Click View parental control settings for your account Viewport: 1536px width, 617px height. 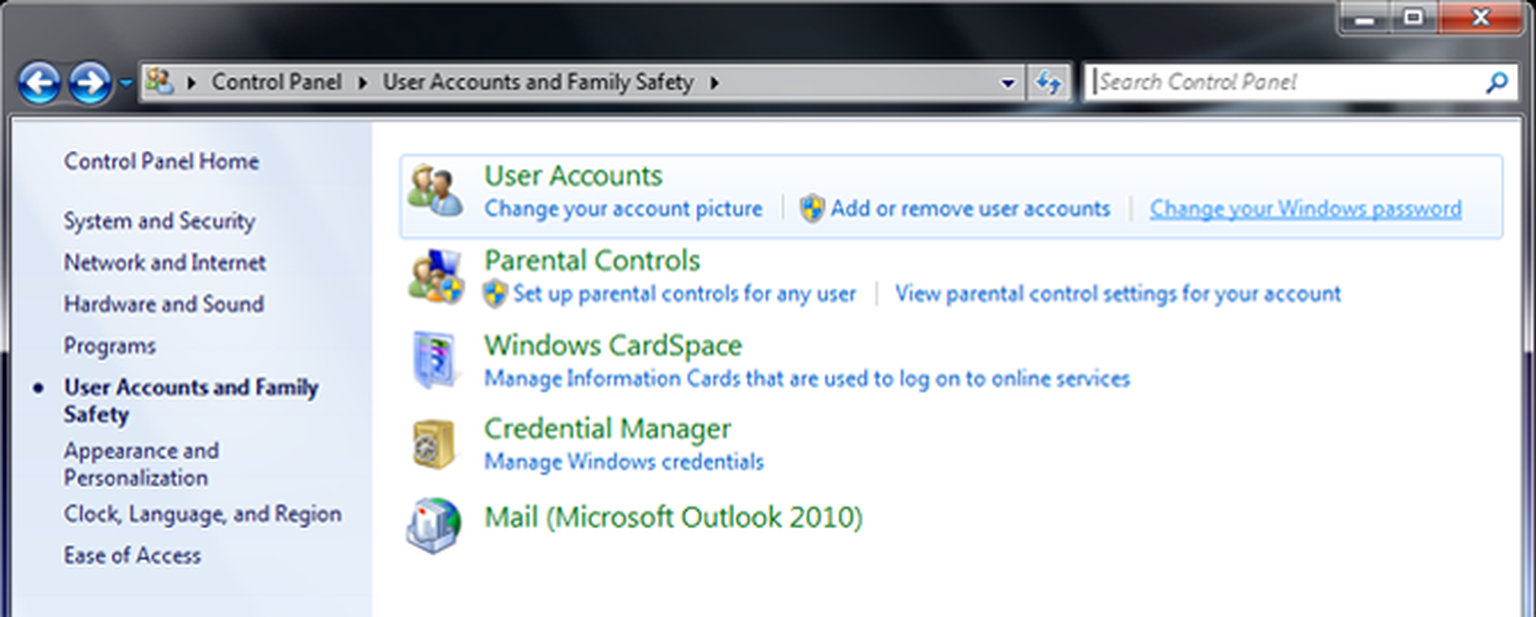(x=1118, y=294)
